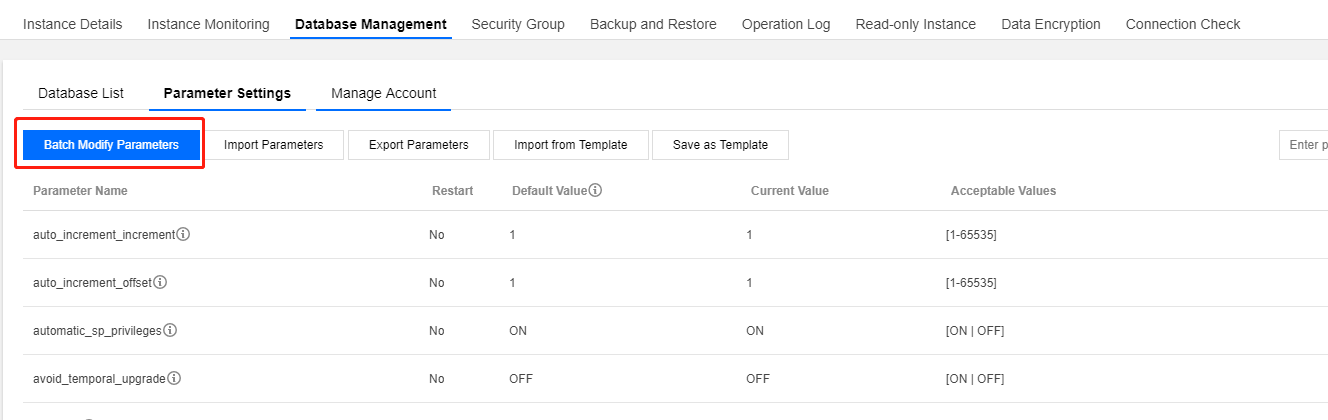This screenshot has width=1328, height=420.
Task: Open the Operation Log tab
Action: click(786, 24)
